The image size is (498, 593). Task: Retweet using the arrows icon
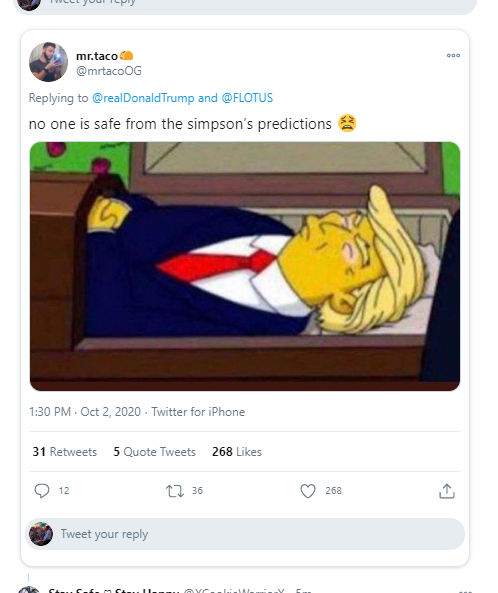(175, 491)
